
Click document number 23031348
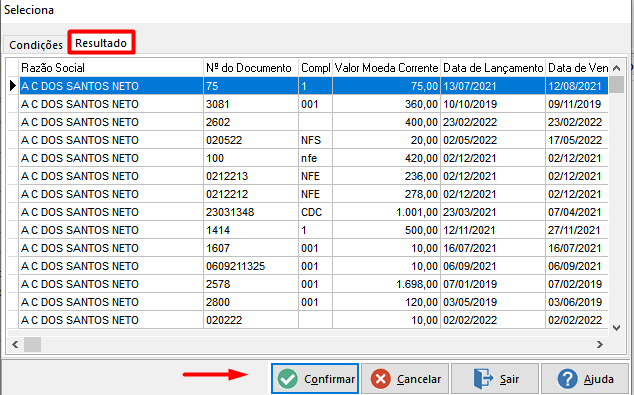pyautogui.click(x=251, y=212)
